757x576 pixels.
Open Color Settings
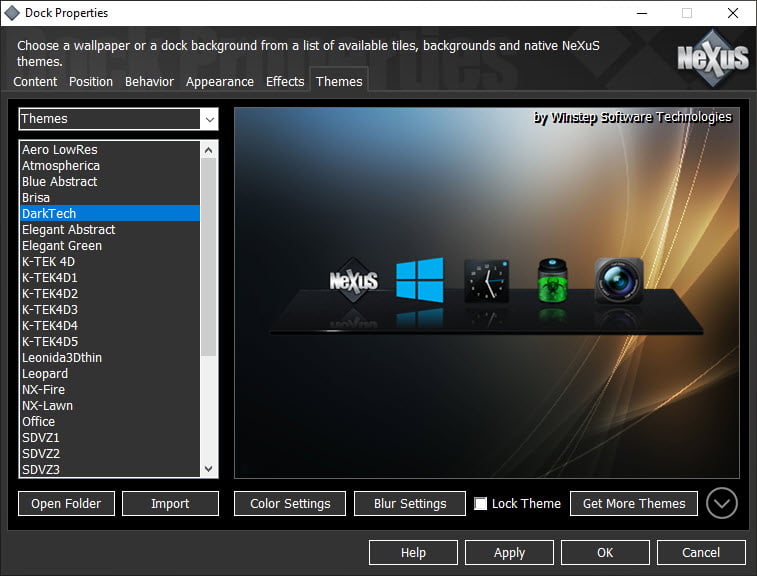[290, 504]
